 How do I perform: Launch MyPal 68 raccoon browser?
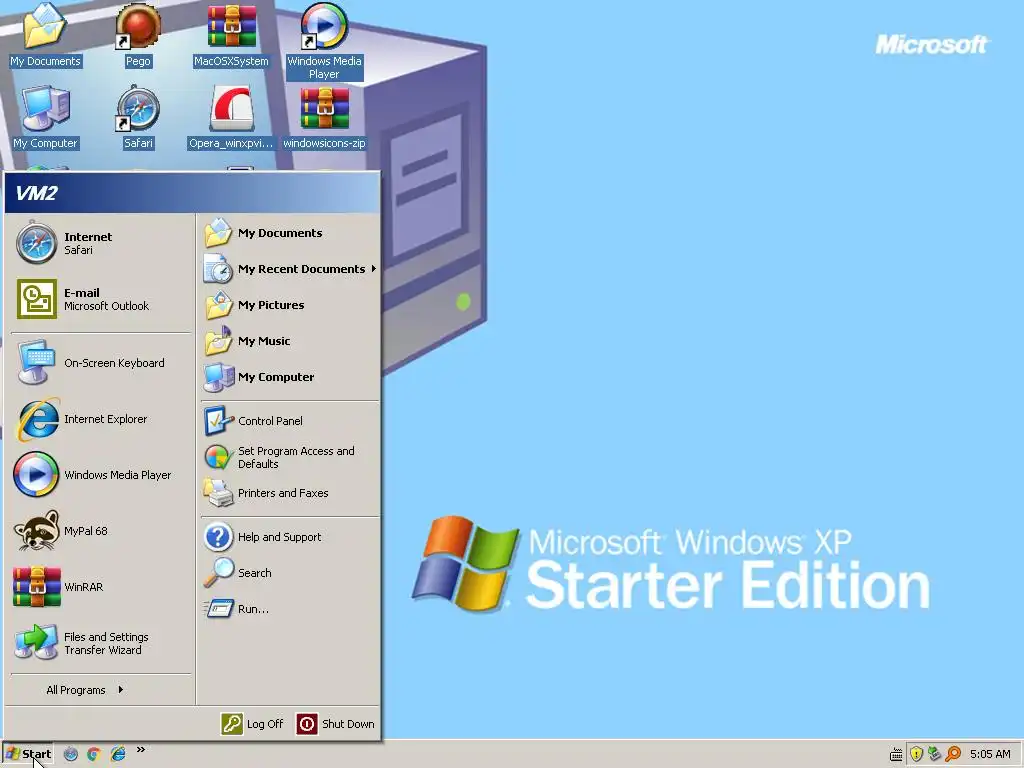coord(99,531)
